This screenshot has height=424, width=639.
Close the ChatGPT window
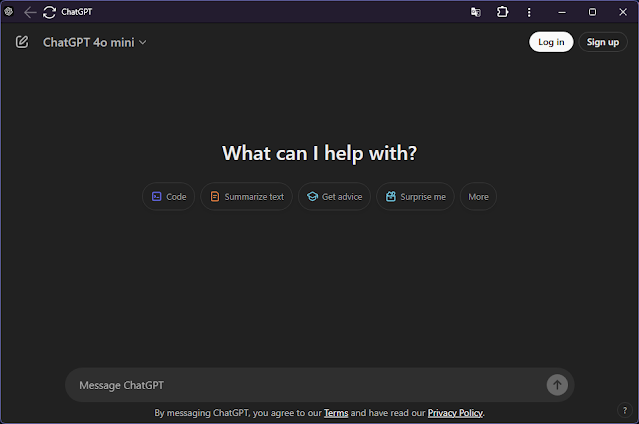click(x=623, y=12)
